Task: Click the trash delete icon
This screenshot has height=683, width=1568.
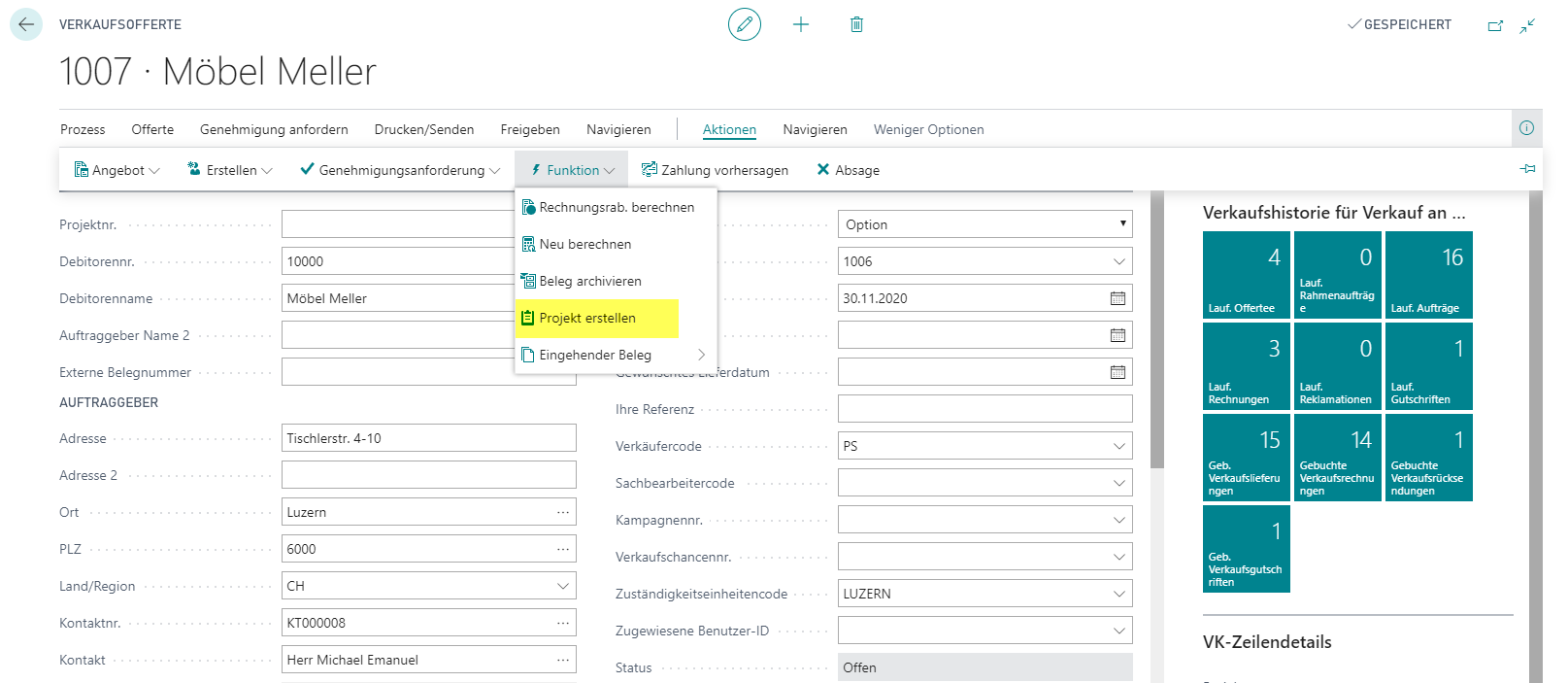Action: (x=856, y=24)
